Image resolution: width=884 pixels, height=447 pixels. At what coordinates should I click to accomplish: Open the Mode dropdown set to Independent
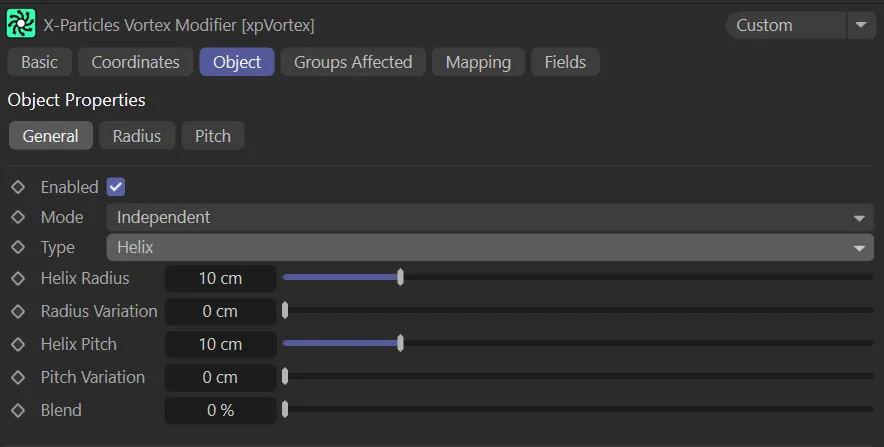coord(489,217)
